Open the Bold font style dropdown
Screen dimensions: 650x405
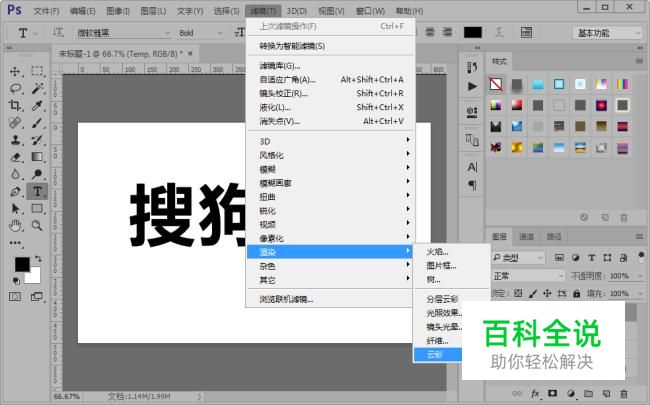point(201,33)
